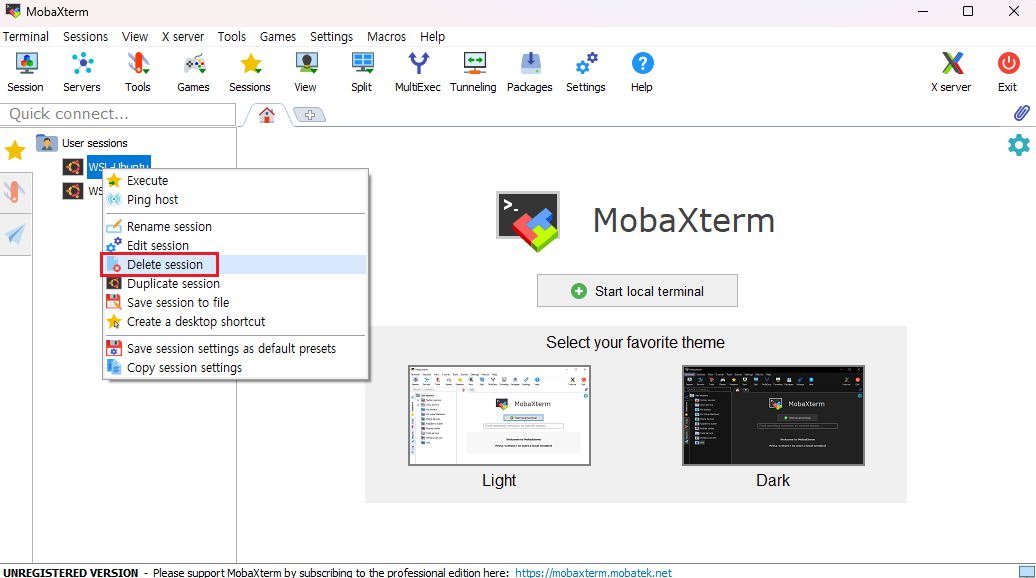Open the Sessions star toolbar icon

250,73
